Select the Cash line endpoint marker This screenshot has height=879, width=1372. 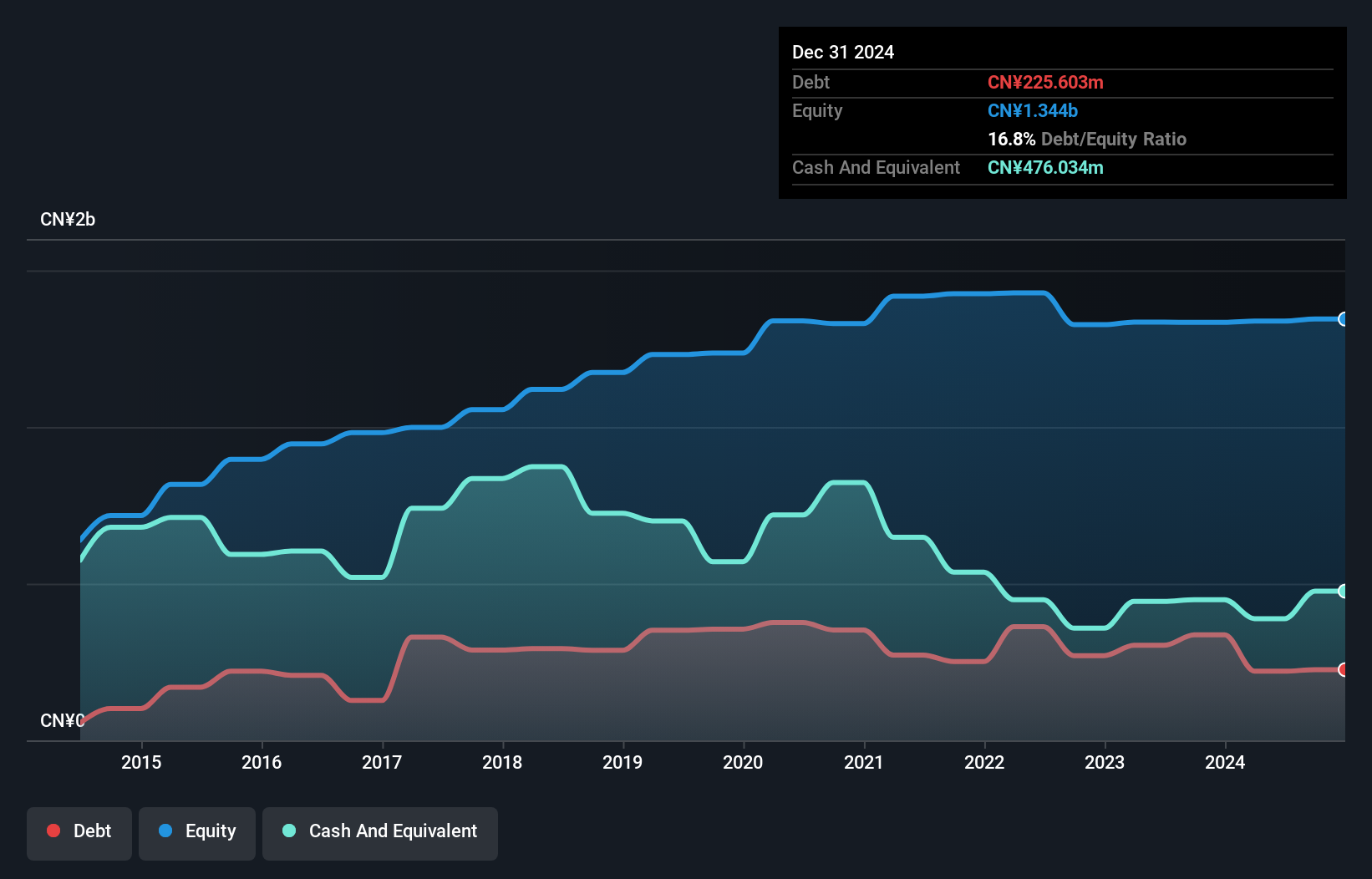tap(1344, 591)
